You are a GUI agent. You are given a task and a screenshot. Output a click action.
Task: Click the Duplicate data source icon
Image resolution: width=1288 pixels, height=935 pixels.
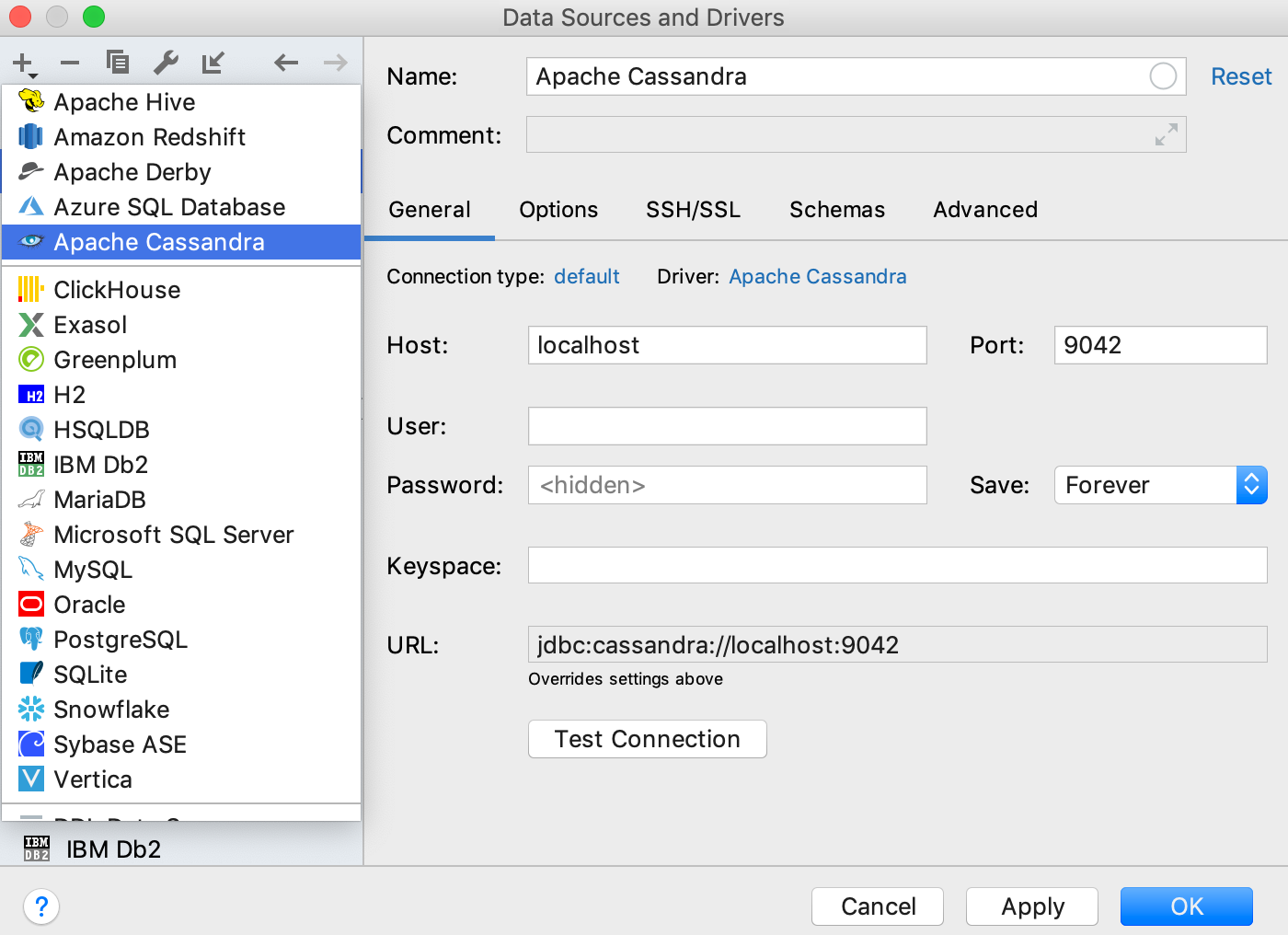(x=118, y=63)
